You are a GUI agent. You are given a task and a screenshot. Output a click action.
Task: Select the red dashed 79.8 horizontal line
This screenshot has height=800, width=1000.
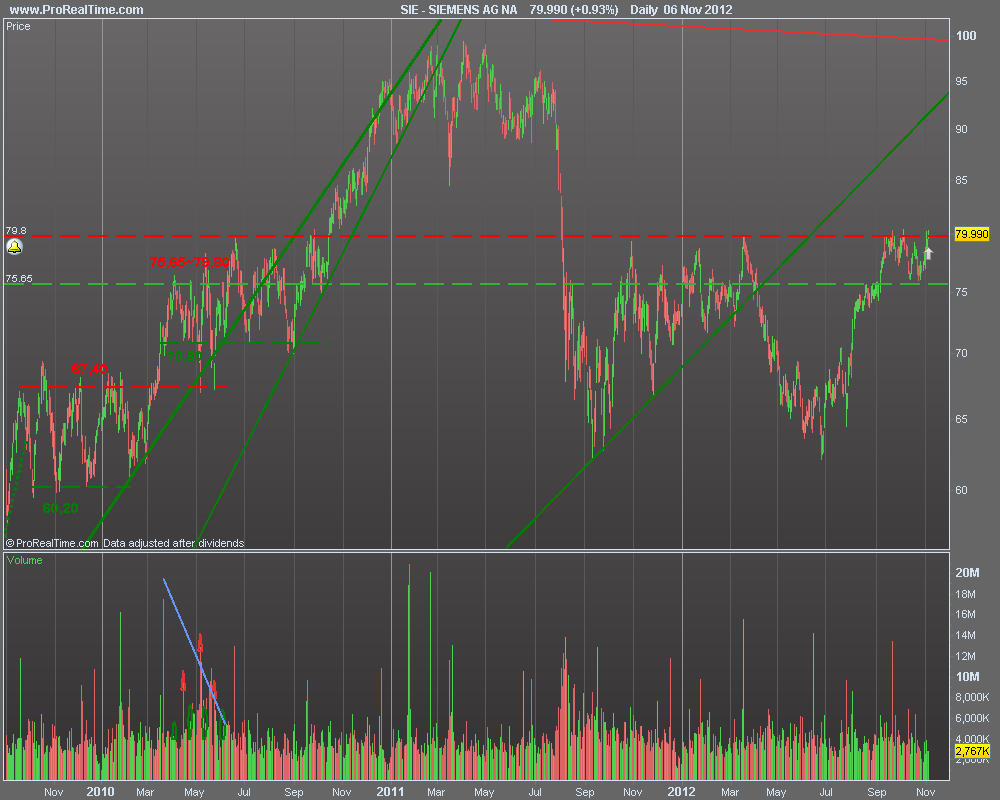pyautogui.click(x=478, y=236)
